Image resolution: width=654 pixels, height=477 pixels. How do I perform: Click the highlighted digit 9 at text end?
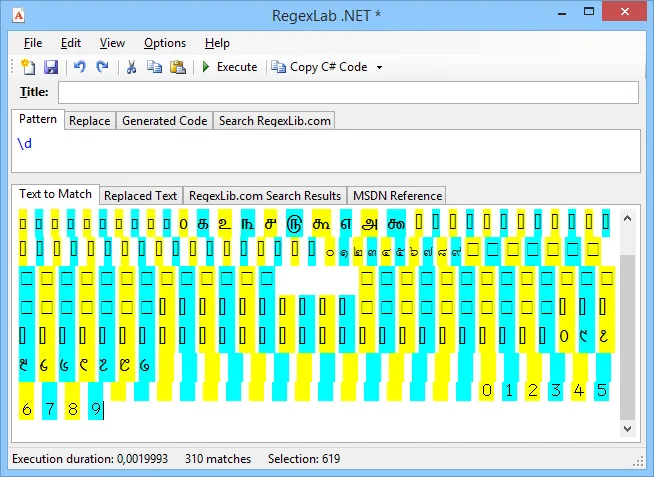[96, 409]
